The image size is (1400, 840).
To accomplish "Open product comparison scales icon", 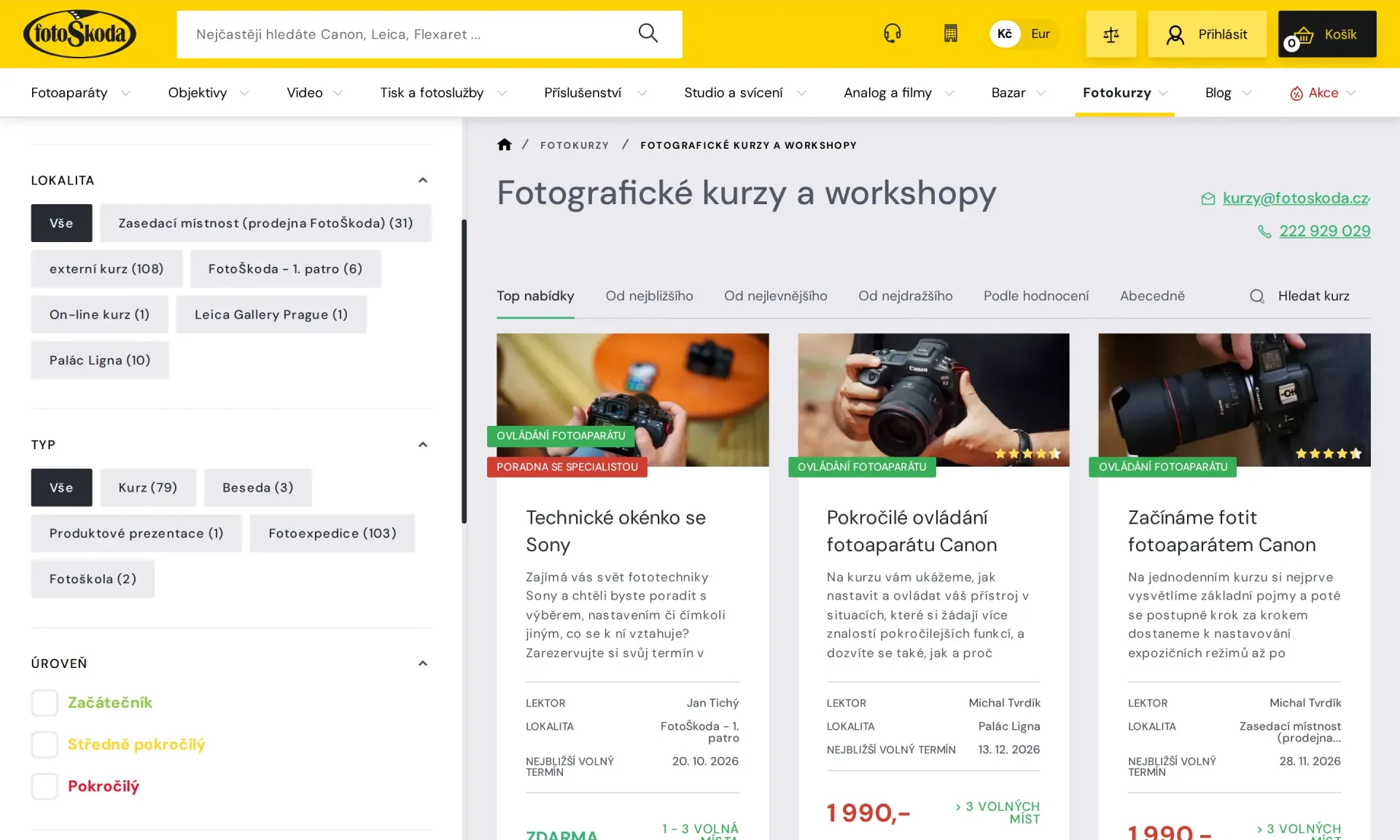I will [1111, 34].
